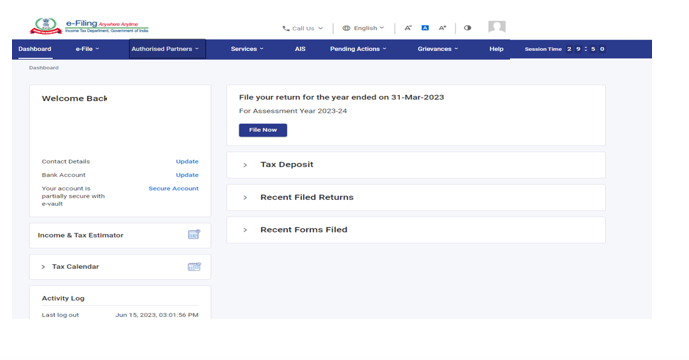This screenshot has height=360, width=689.
Task: Increase font size with A+ icon
Action: [x=442, y=28]
